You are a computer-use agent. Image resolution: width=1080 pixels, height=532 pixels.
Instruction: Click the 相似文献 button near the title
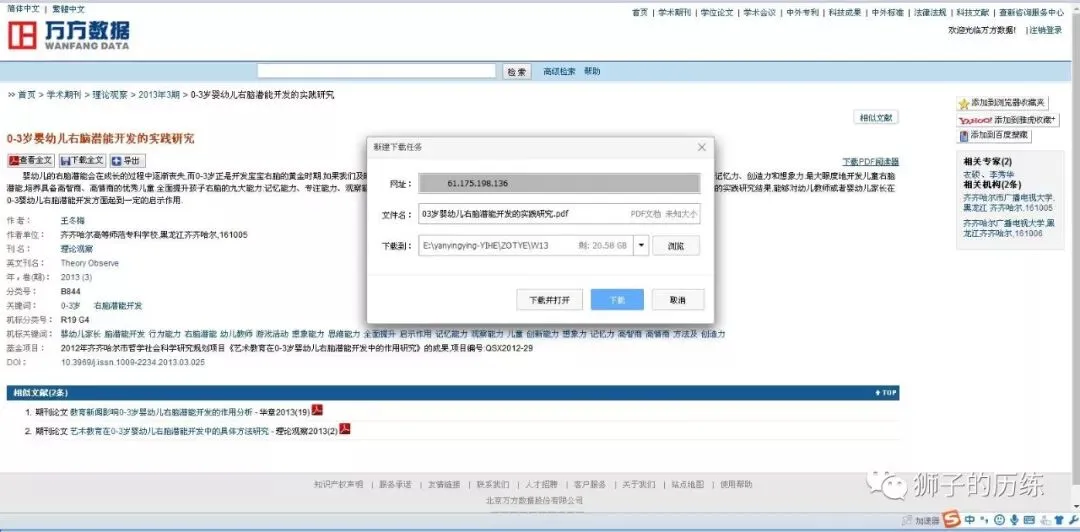point(875,118)
